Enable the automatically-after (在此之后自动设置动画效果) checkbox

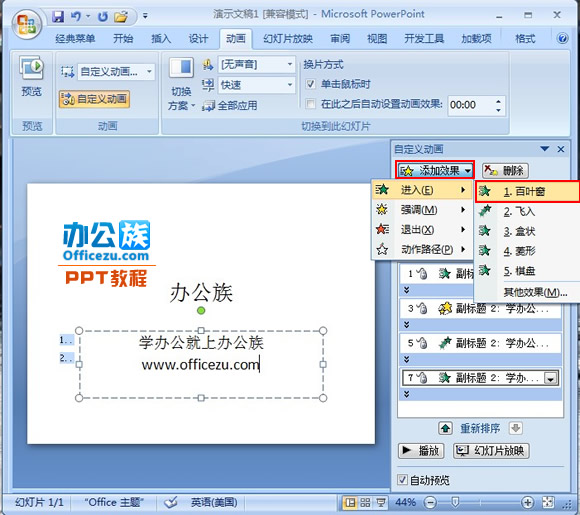pyautogui.click(x=311, y=104)
